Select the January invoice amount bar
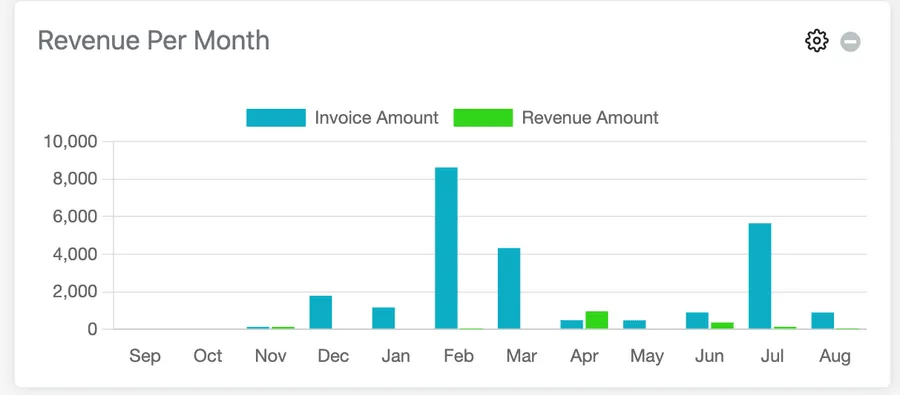 point(383,318)
